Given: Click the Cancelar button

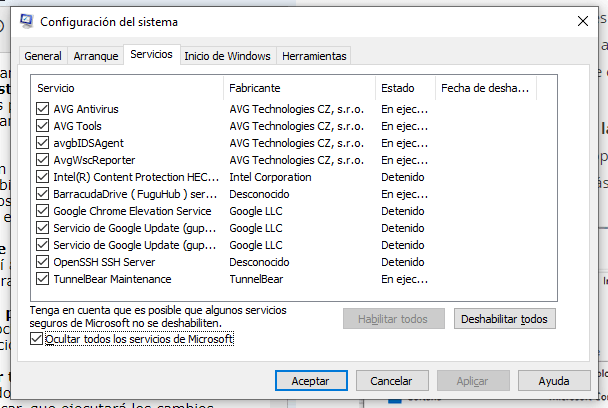Looking at the screenshot, I should (x=392, y=381).
